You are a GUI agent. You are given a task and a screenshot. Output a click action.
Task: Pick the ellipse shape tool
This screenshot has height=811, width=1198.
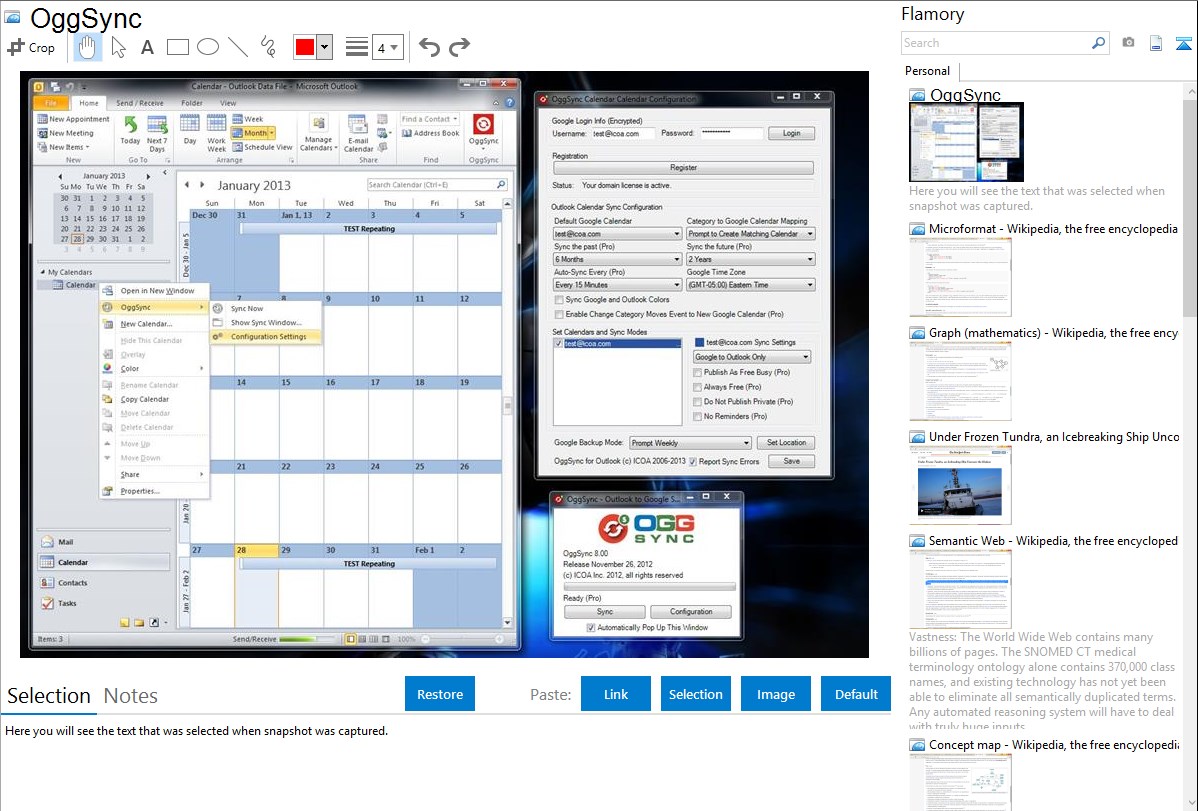pos(208,47)
